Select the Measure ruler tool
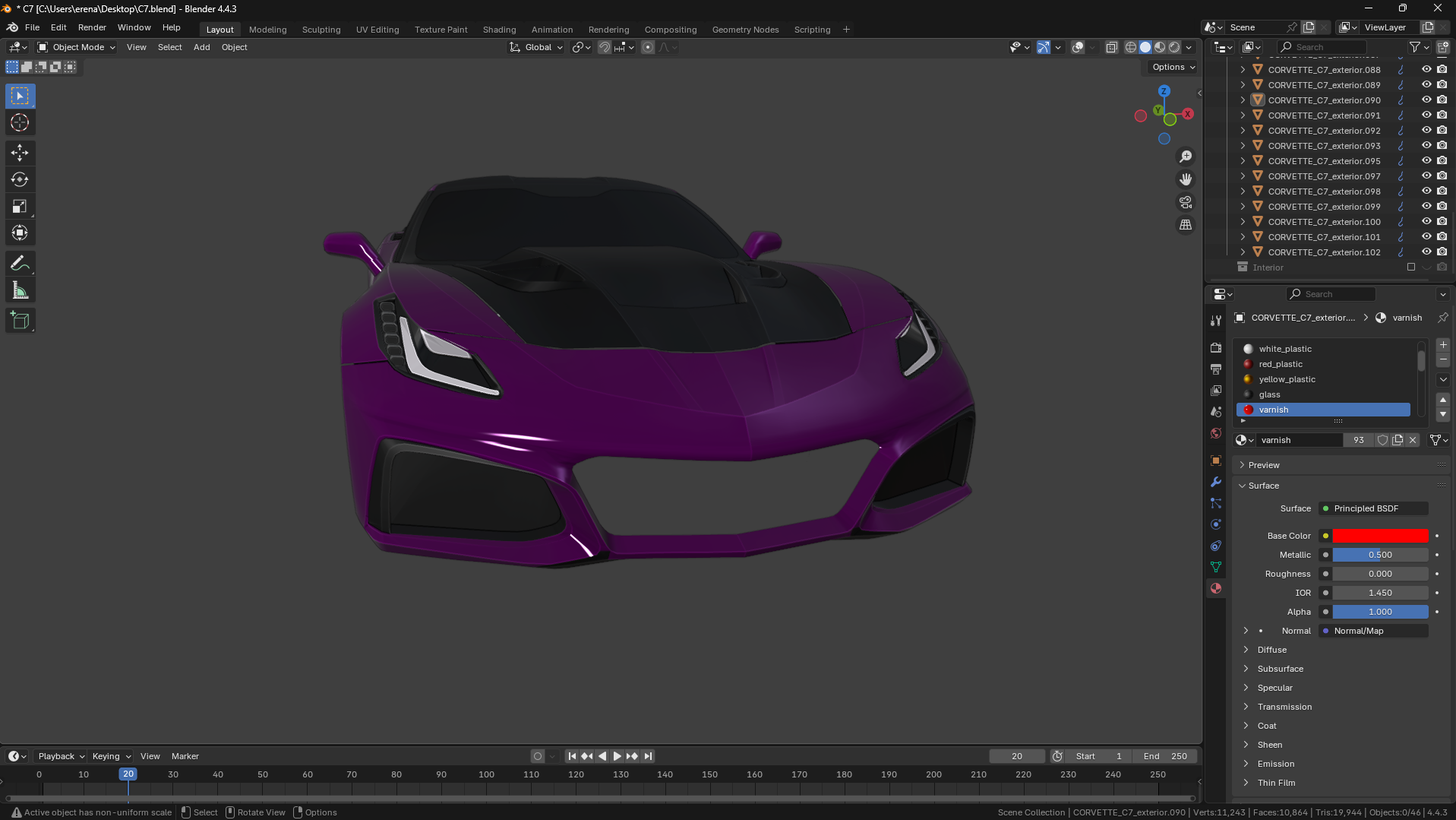 click(20, 291)
